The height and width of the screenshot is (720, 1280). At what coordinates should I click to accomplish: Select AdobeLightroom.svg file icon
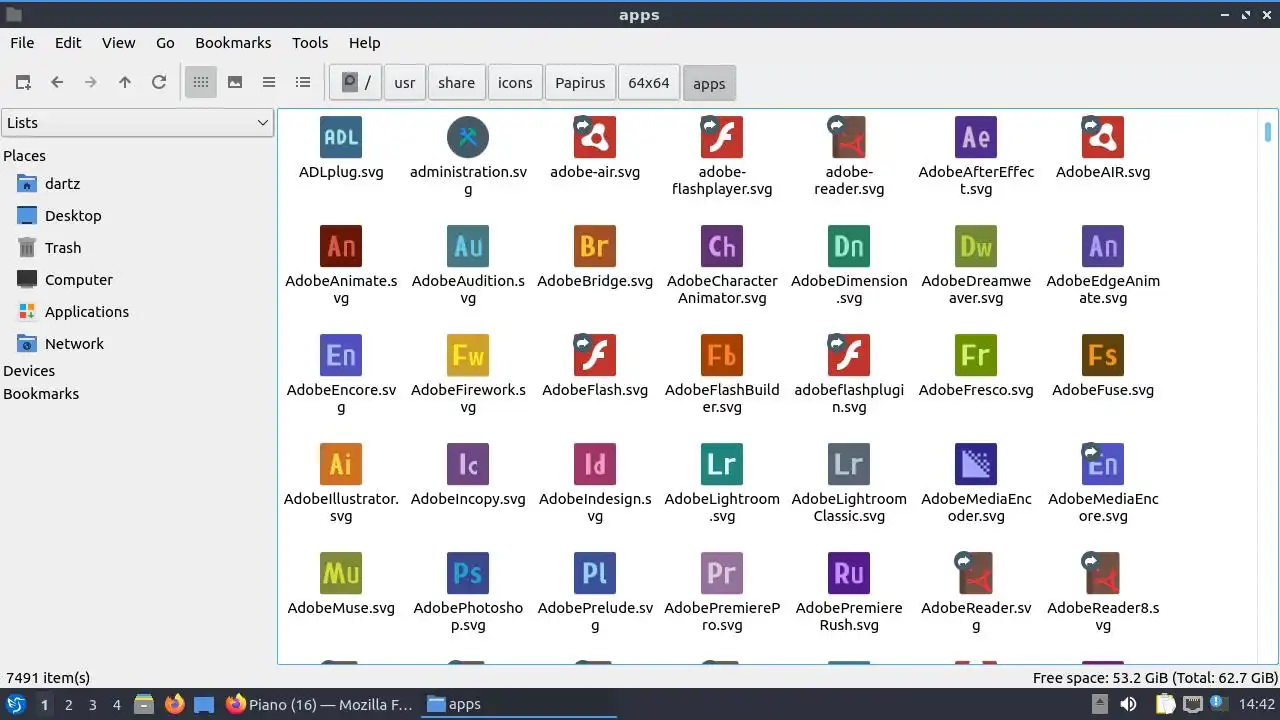click(x=722, y=464)
